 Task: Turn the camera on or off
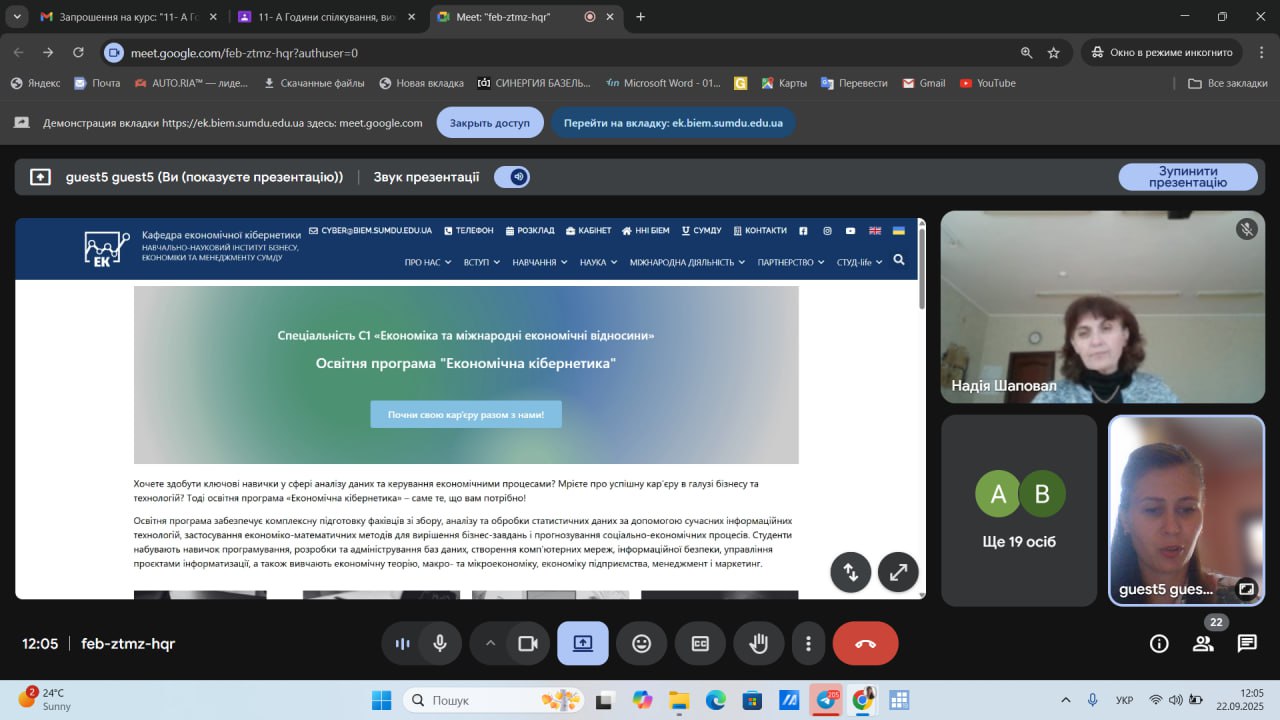[x=528, y=644]
